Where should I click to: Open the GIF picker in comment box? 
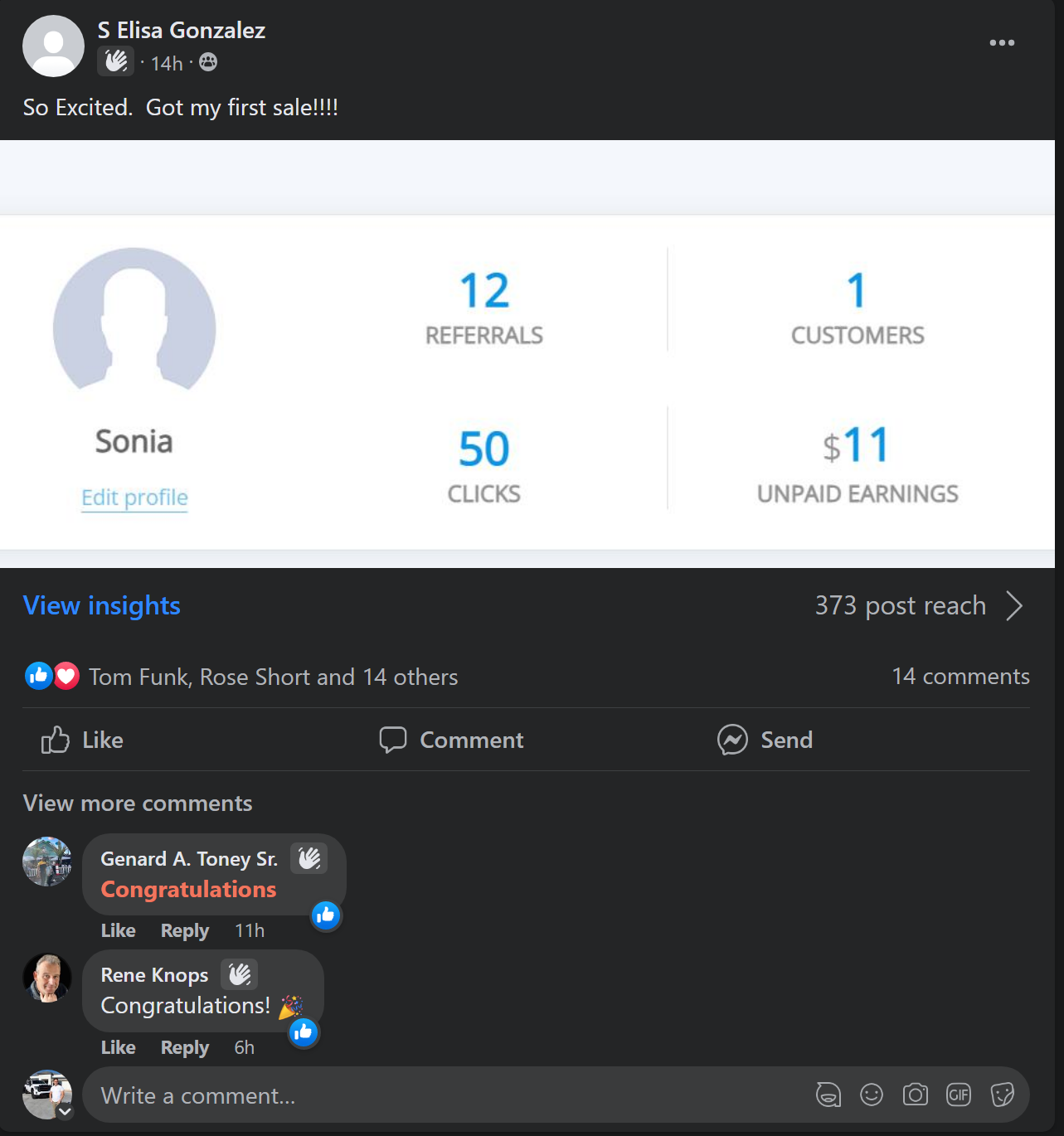pos(959,1095)
